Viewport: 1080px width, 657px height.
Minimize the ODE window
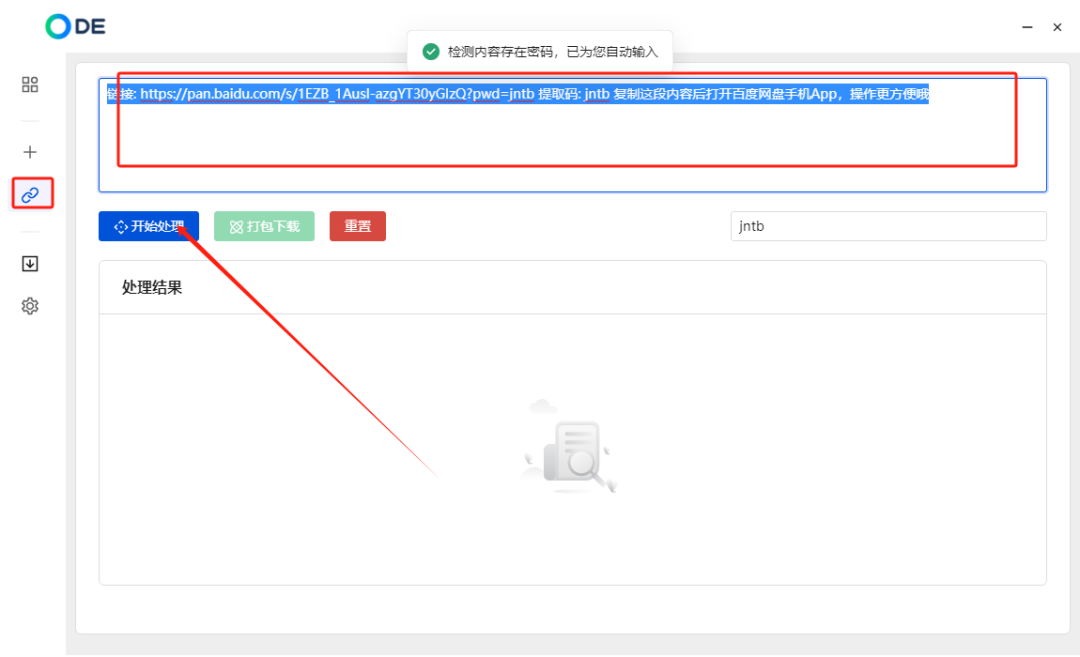point(1025,27)
